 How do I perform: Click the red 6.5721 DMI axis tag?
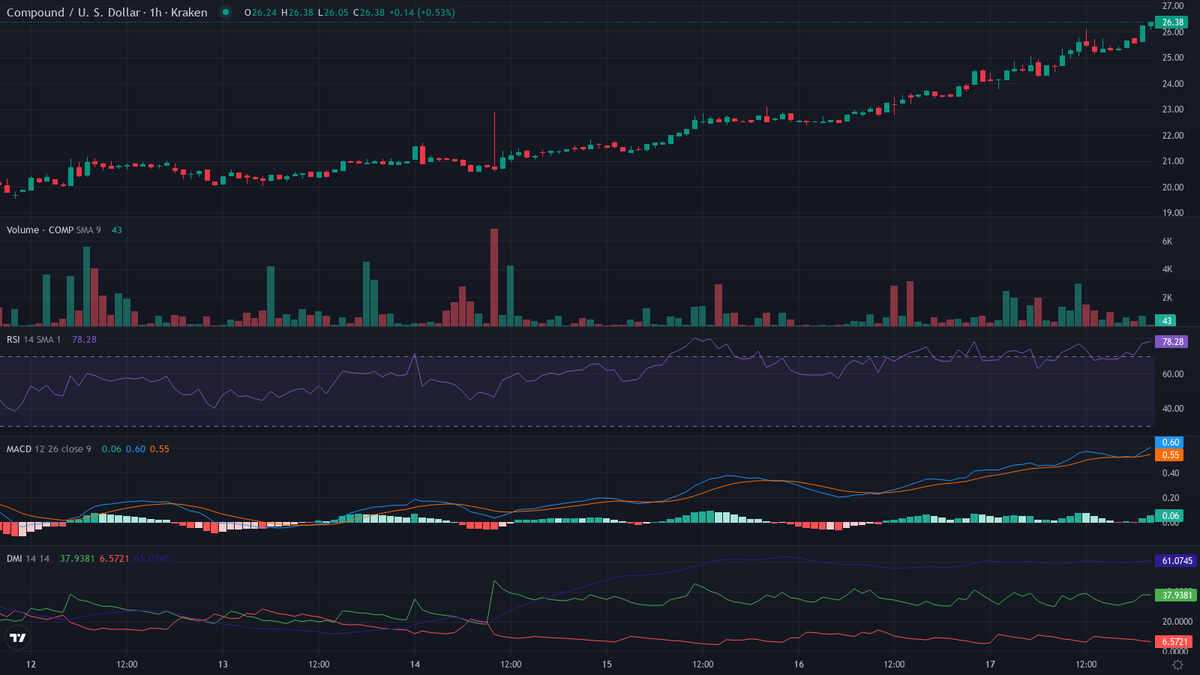pos(1174,641)
